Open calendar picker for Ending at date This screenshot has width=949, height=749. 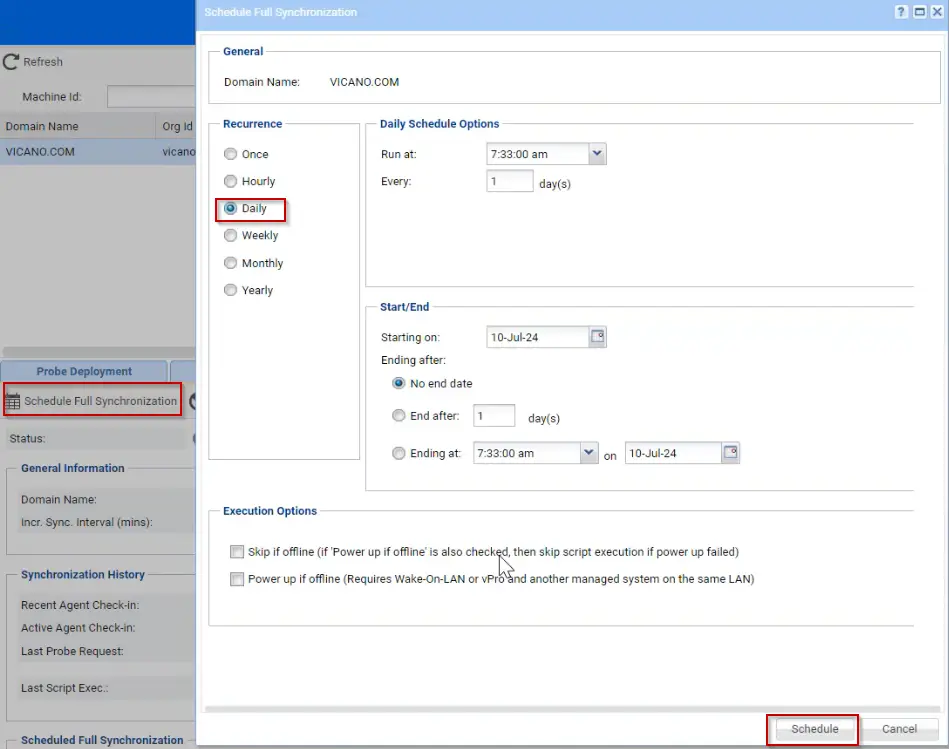click(731, 453)
